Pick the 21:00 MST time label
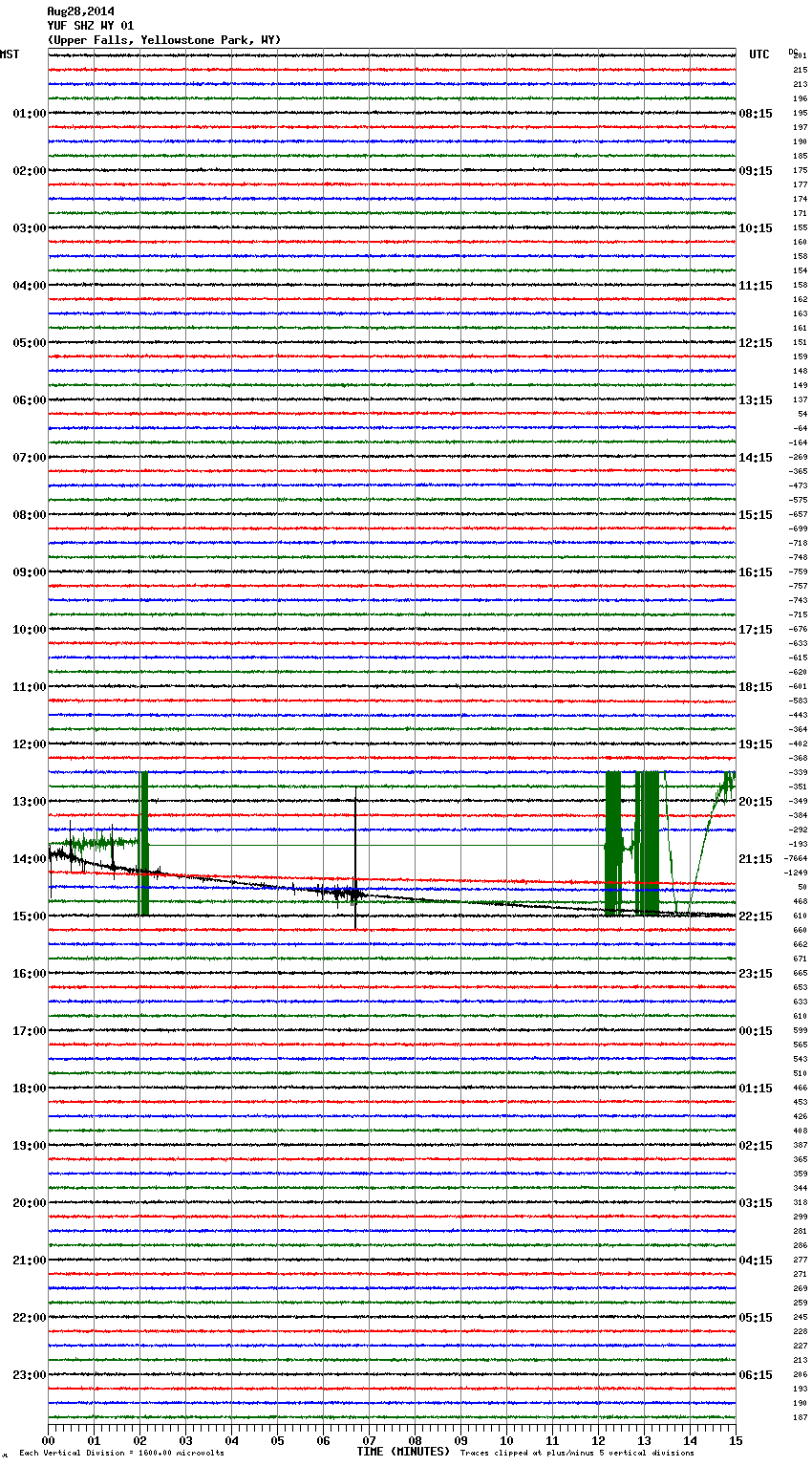The height and width of the screenshot is (1466, 812). coord(30,1261)
